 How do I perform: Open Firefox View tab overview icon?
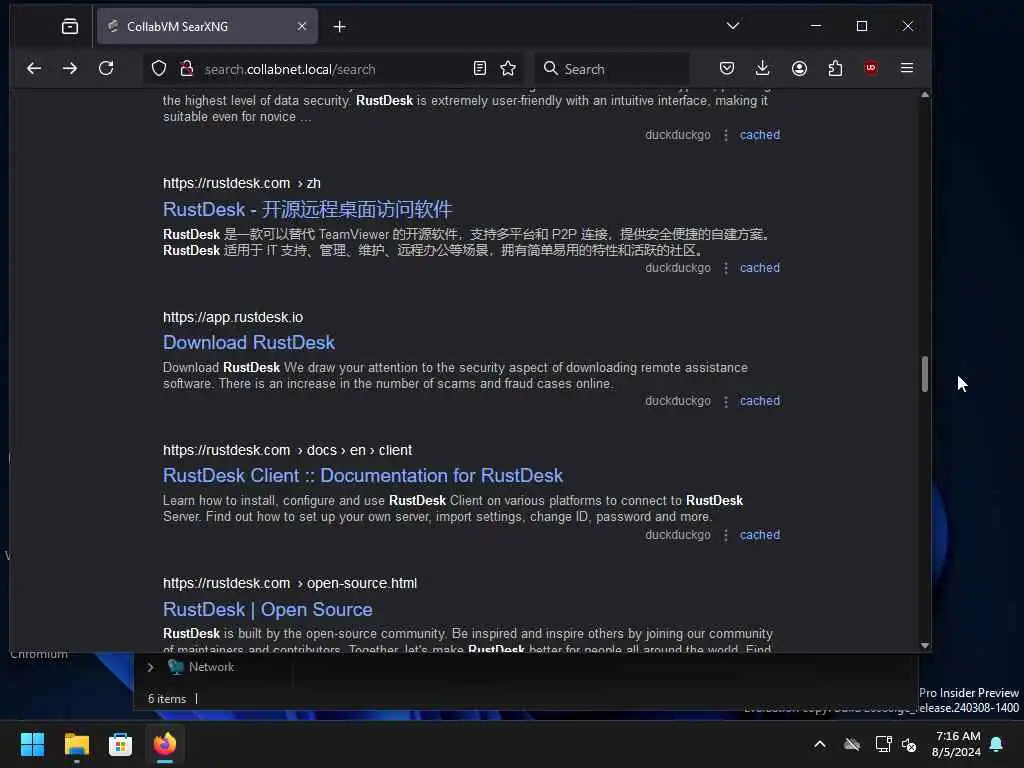[70, 26]
